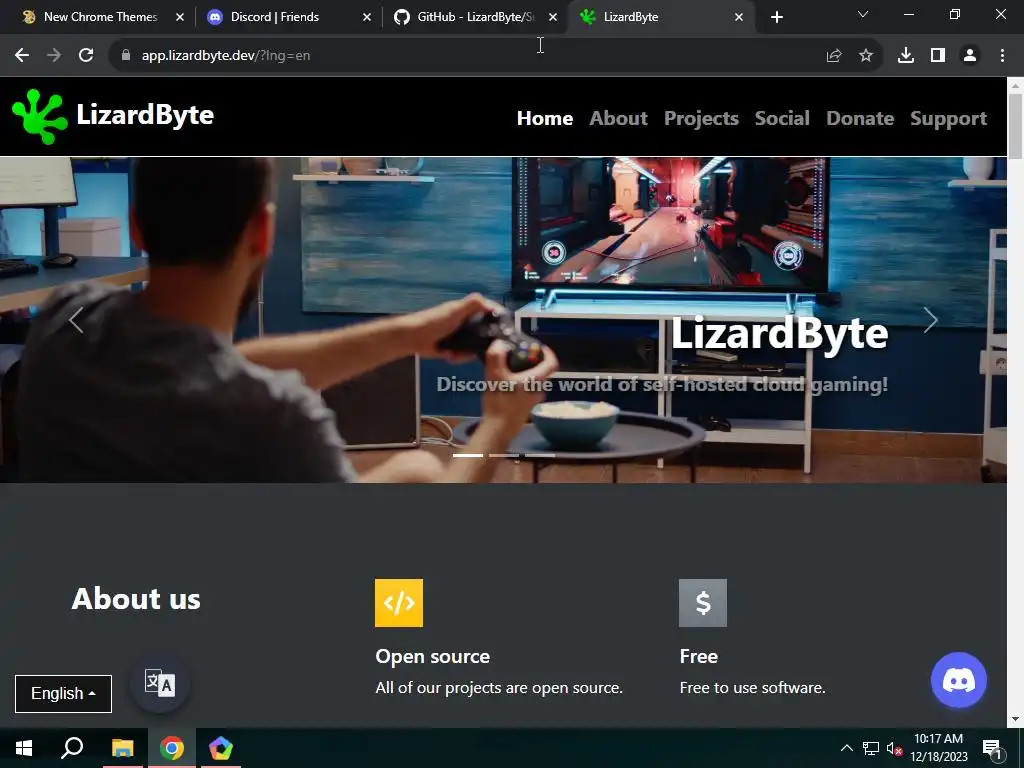
Task: Go back with the browser back arrow
Action: 22,56
